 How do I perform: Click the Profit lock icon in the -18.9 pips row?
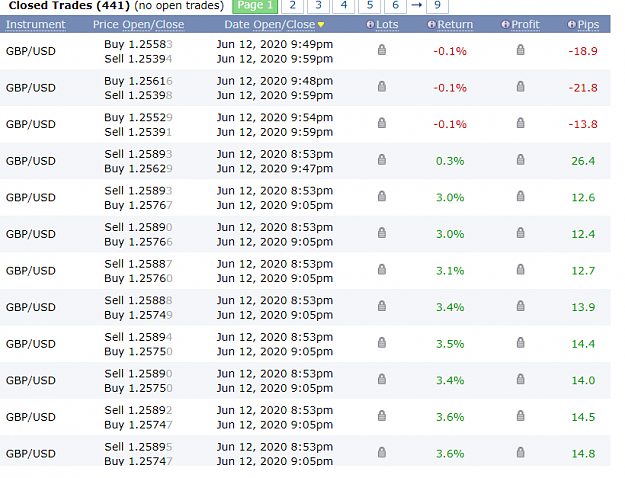(x=521, y=50)
